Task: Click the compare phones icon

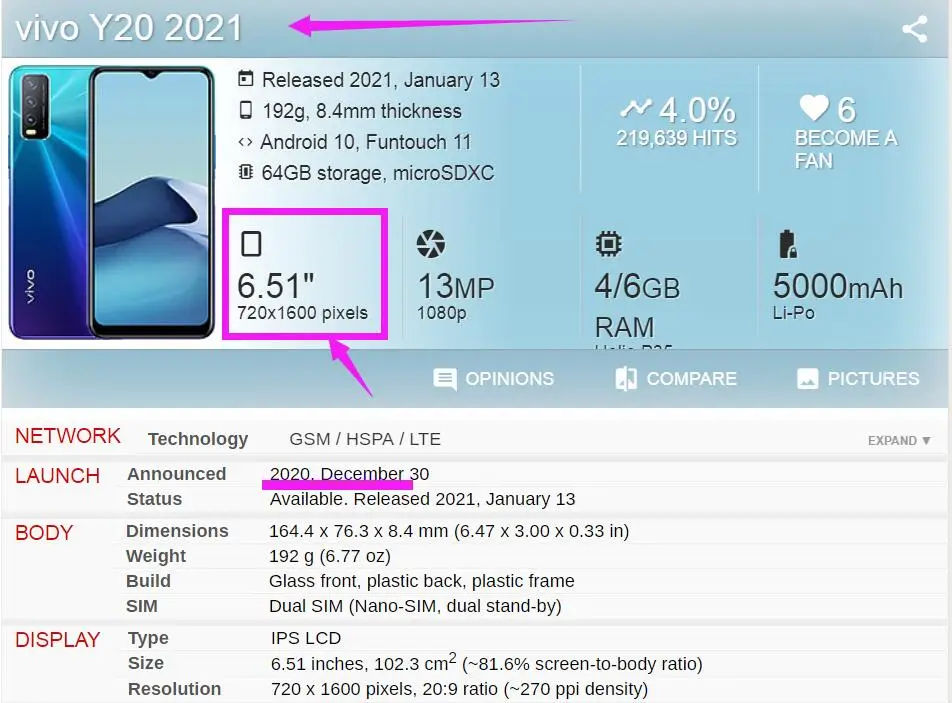Action: 626,379
